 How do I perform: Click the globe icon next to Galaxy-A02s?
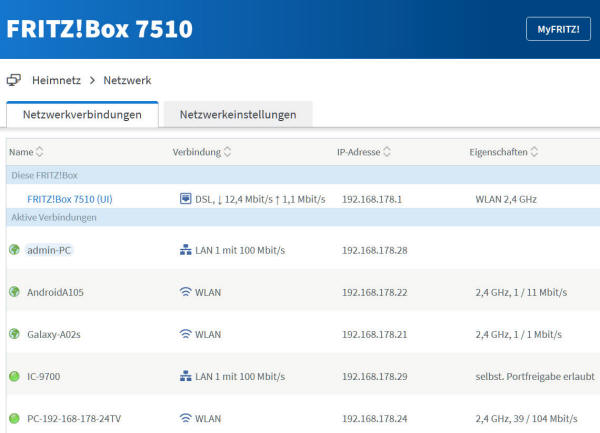click(x=14, y=334)
